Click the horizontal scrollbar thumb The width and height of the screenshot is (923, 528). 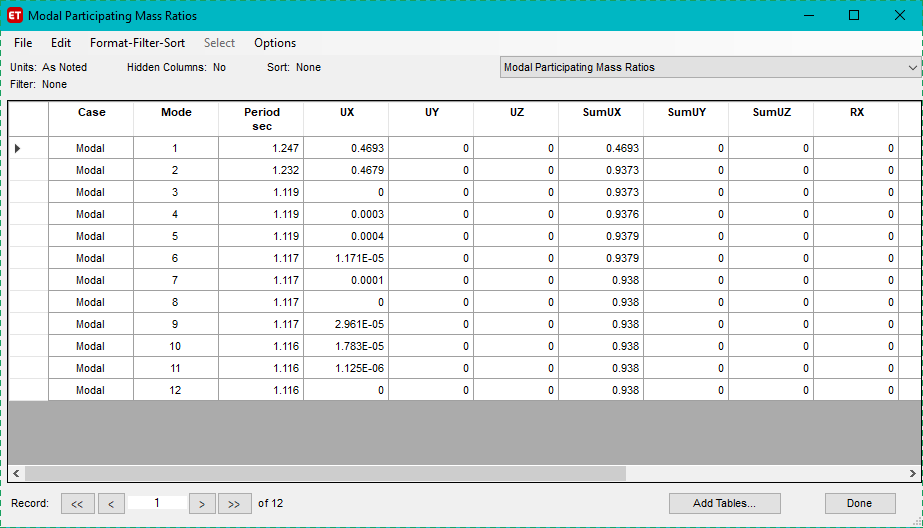(x=325, y=473)
